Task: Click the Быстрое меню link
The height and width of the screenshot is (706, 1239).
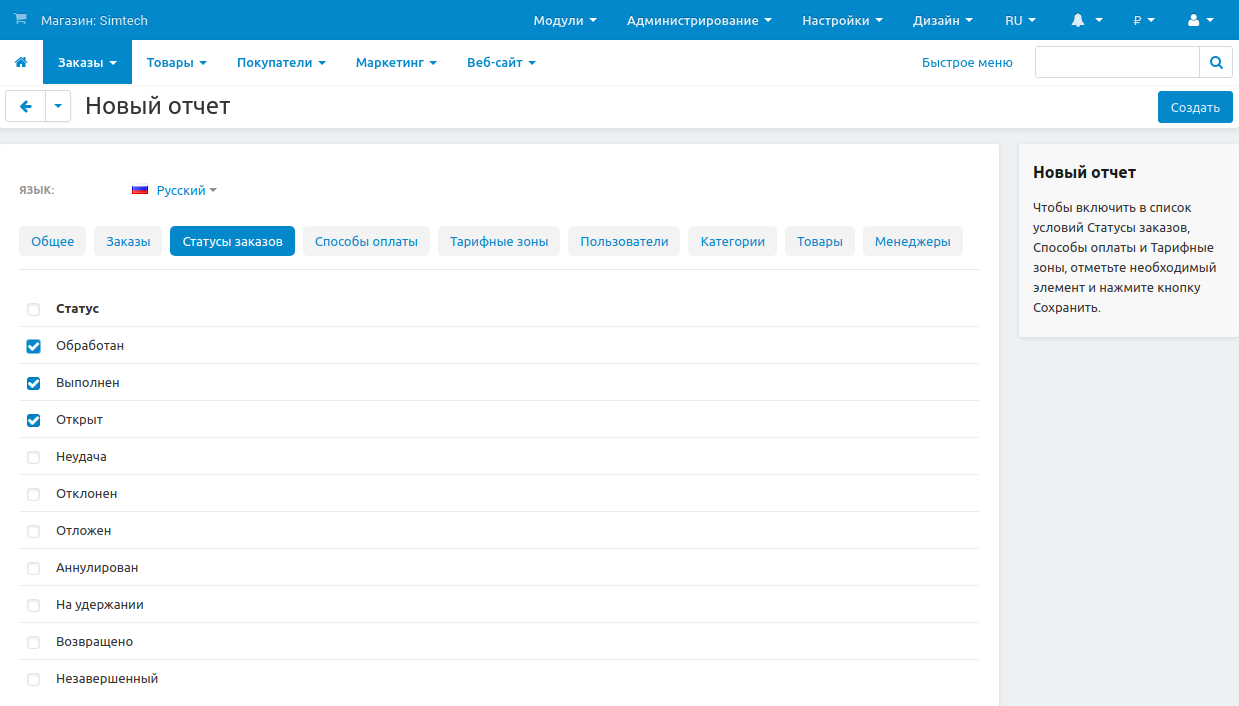Action: point(967,62)
